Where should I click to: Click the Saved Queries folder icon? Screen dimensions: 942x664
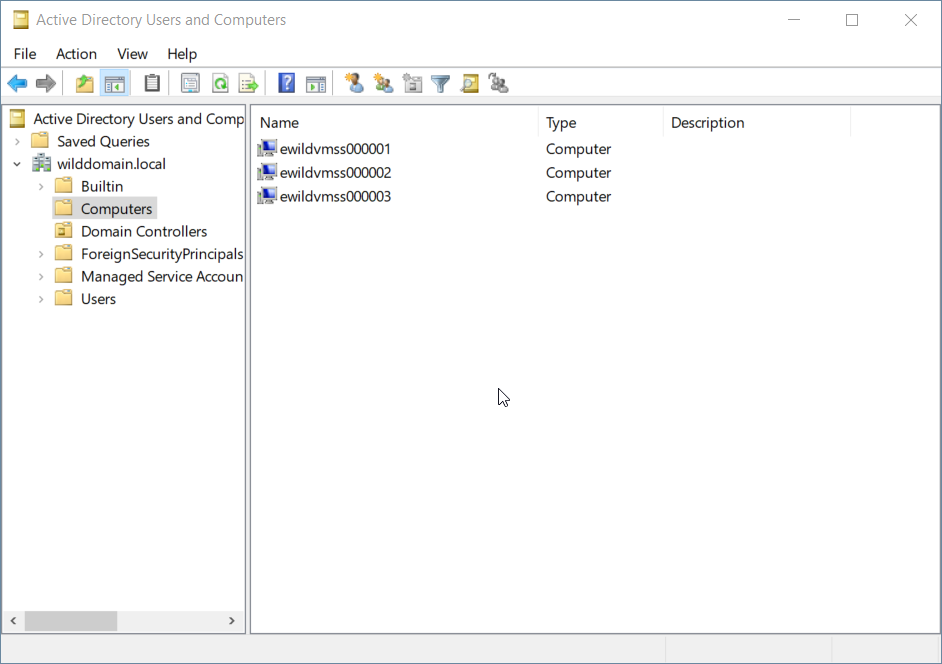[x=40, y=141]
